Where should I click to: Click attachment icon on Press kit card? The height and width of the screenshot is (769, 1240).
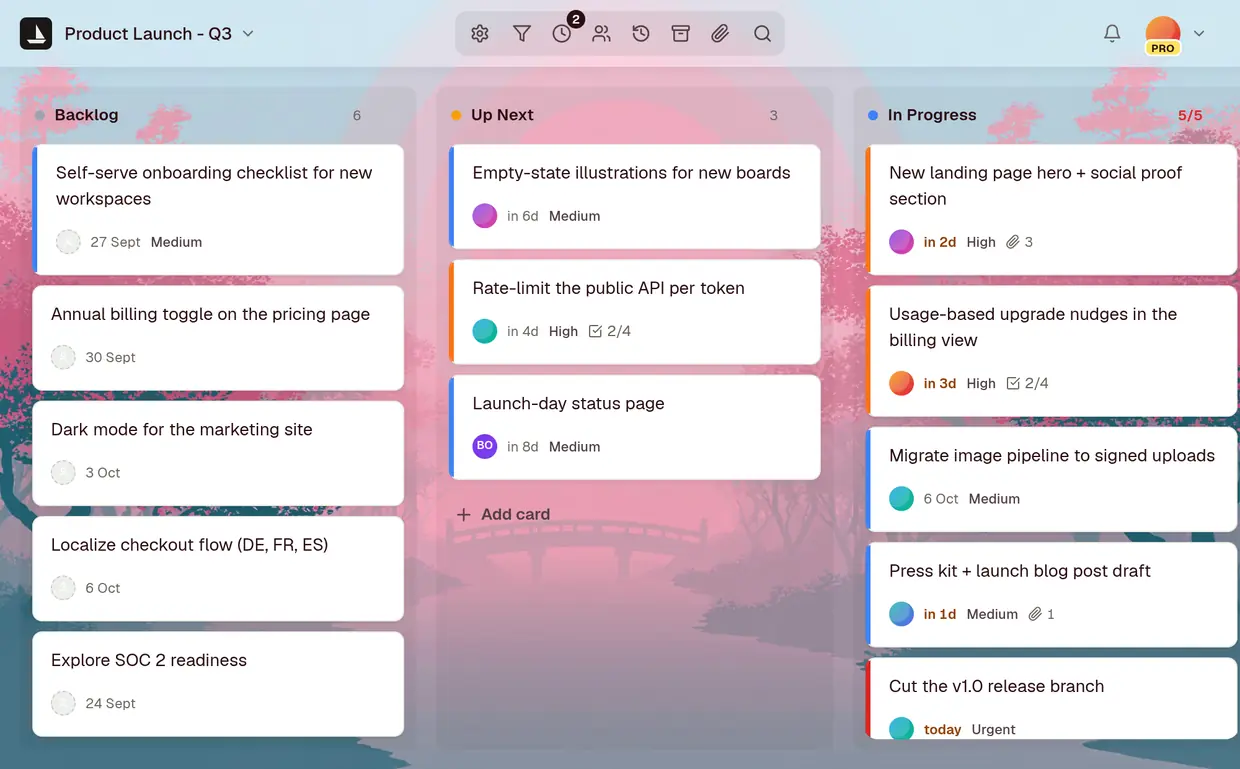1035,614
